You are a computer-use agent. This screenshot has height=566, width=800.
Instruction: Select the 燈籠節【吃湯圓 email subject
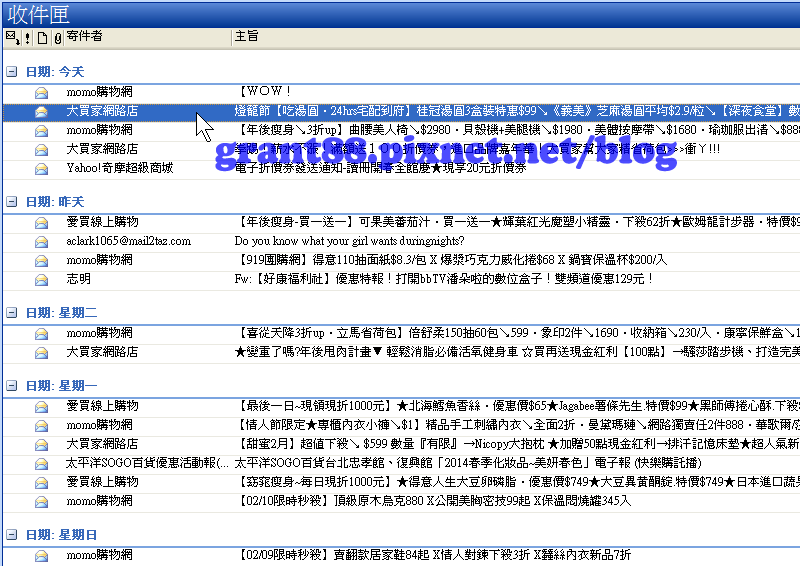pos(517,111)
